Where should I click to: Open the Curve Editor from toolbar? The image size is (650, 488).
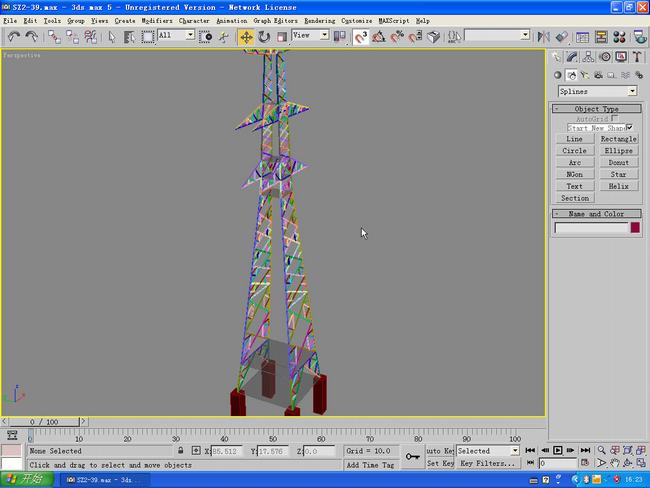pyautogui.click(x=582, y=37)
